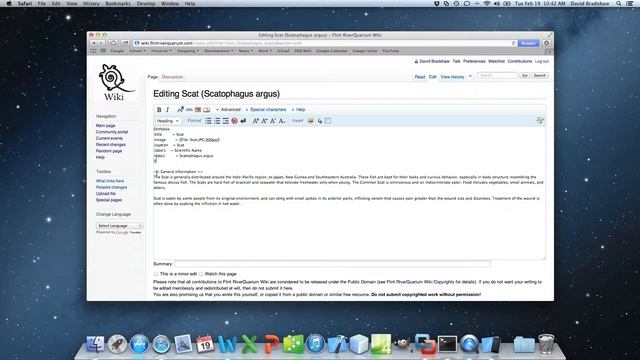Viewport: 640px width, 360px height.
Task: Open Upload file link
Action: [106, 193]
